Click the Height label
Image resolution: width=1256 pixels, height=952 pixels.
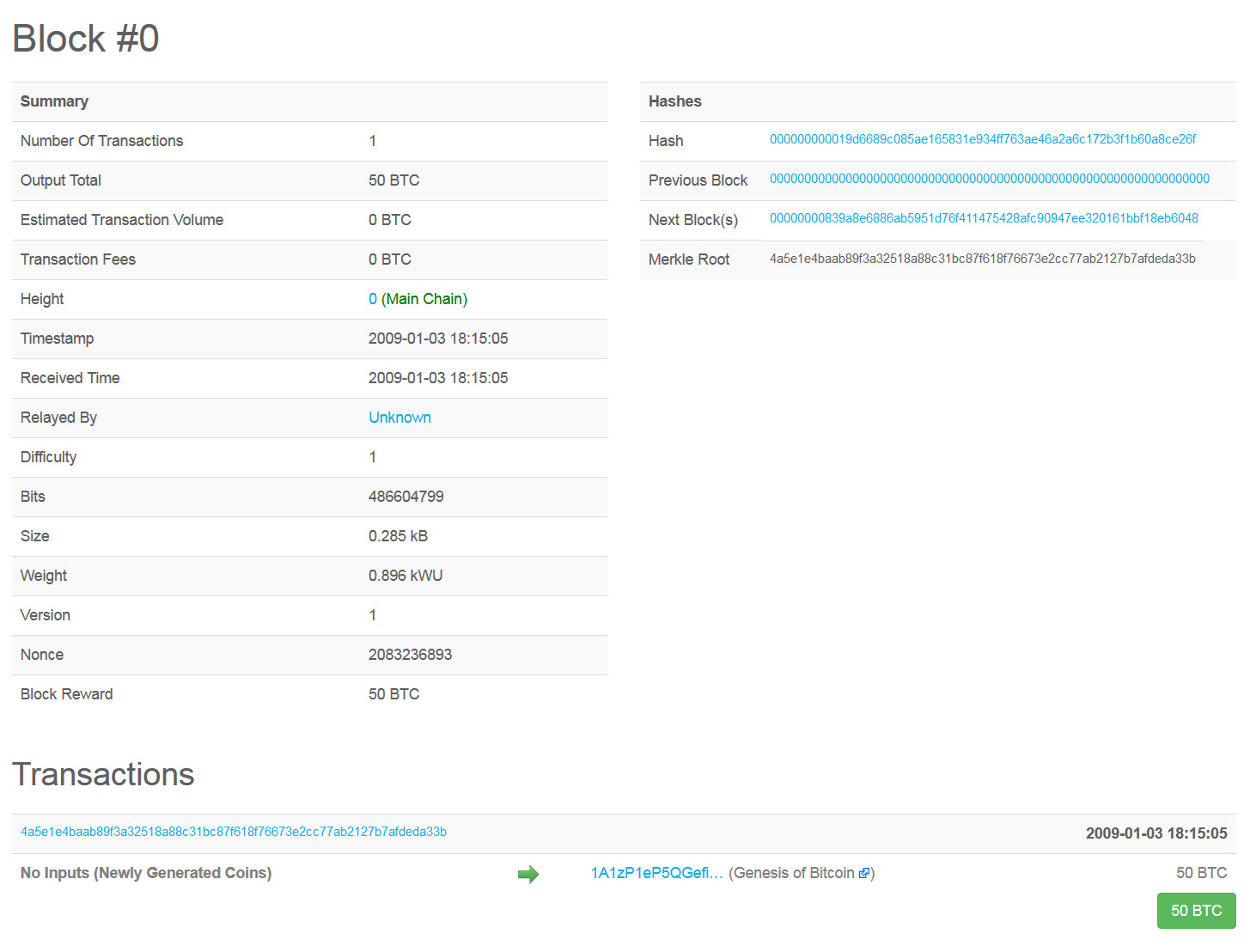point(42,299)
